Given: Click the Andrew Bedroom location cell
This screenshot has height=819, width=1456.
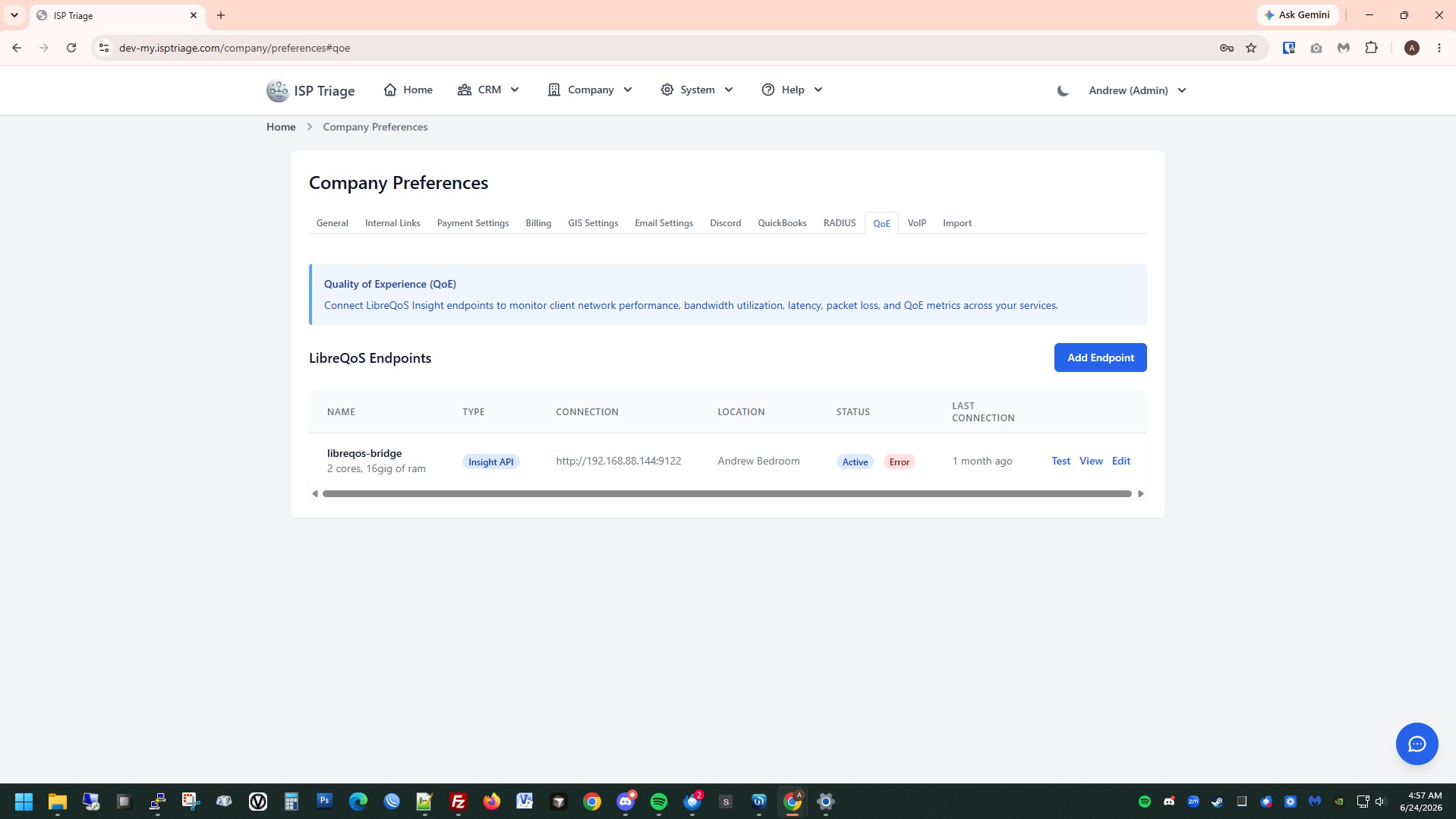Looking at the screenshot, I should 758,461.
